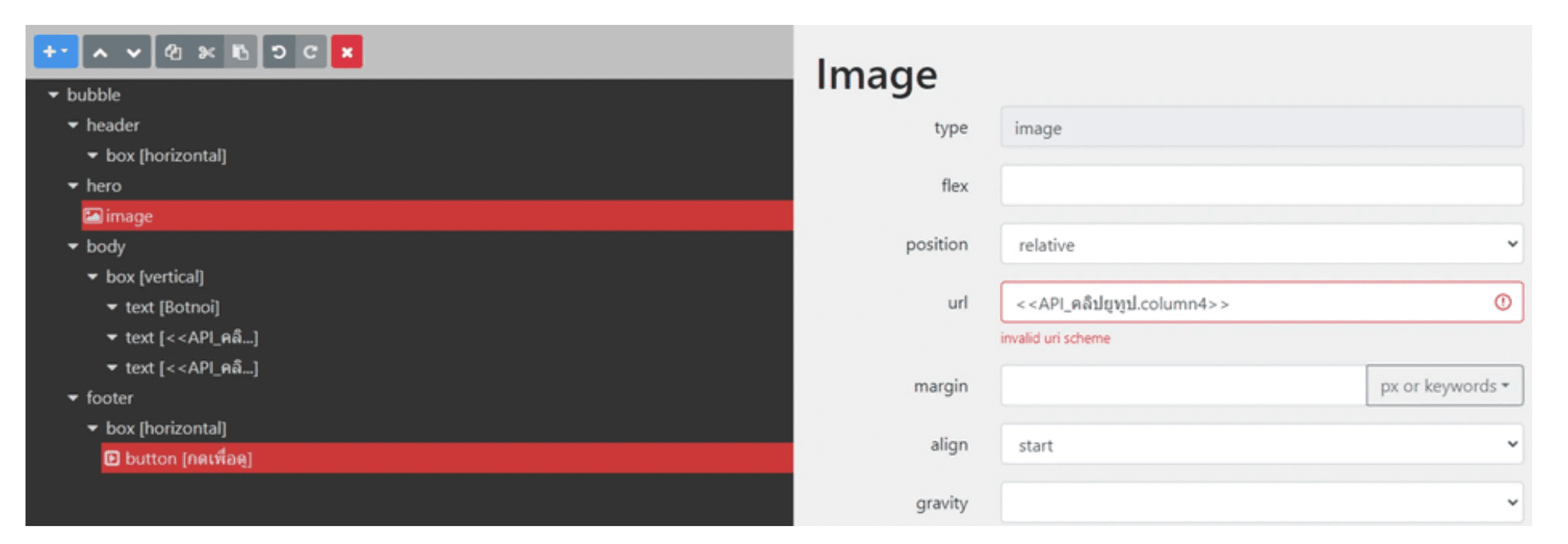Click the redo icon
Screen dimensions: 1568x544
[310, 52]
